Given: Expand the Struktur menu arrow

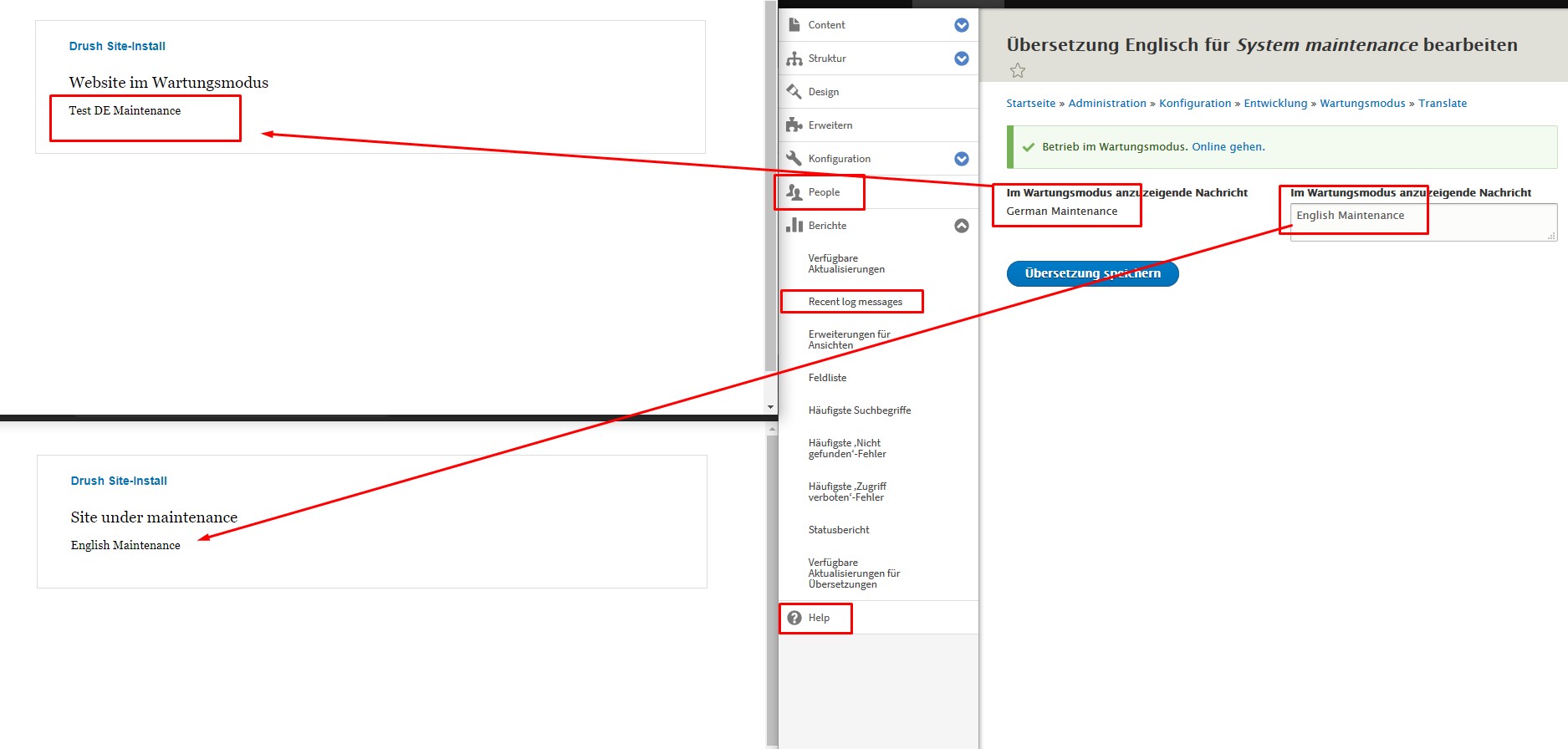Looking at the screenshot, I should coord(962,59).
